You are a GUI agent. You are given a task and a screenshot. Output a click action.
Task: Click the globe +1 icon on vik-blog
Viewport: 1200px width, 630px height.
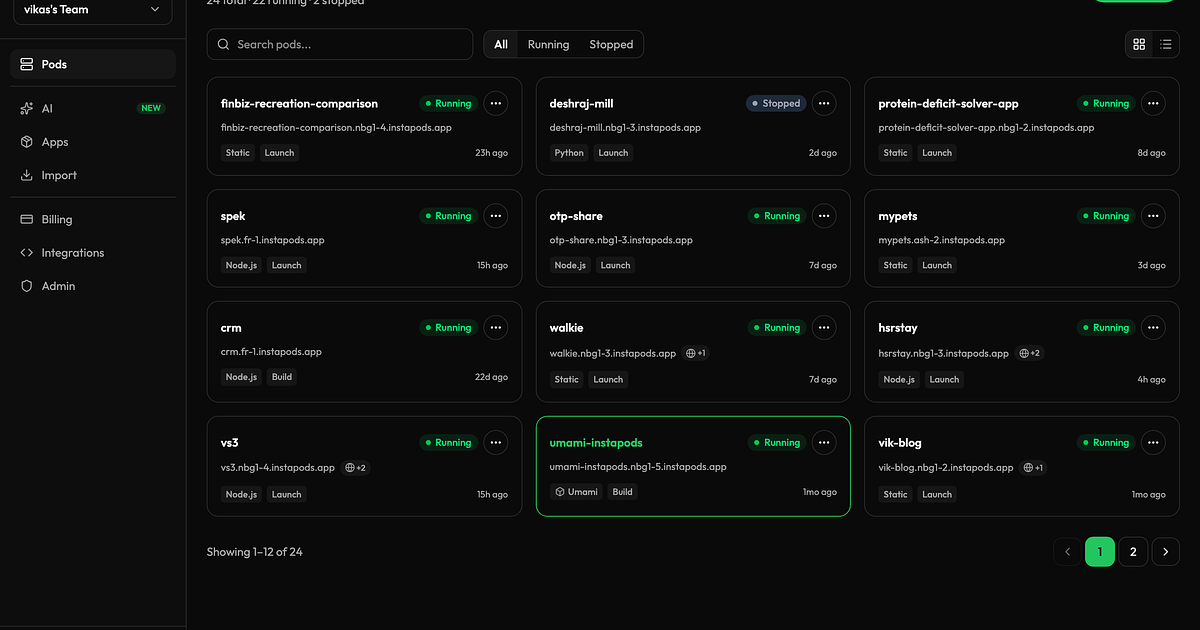coord(1033,468)
